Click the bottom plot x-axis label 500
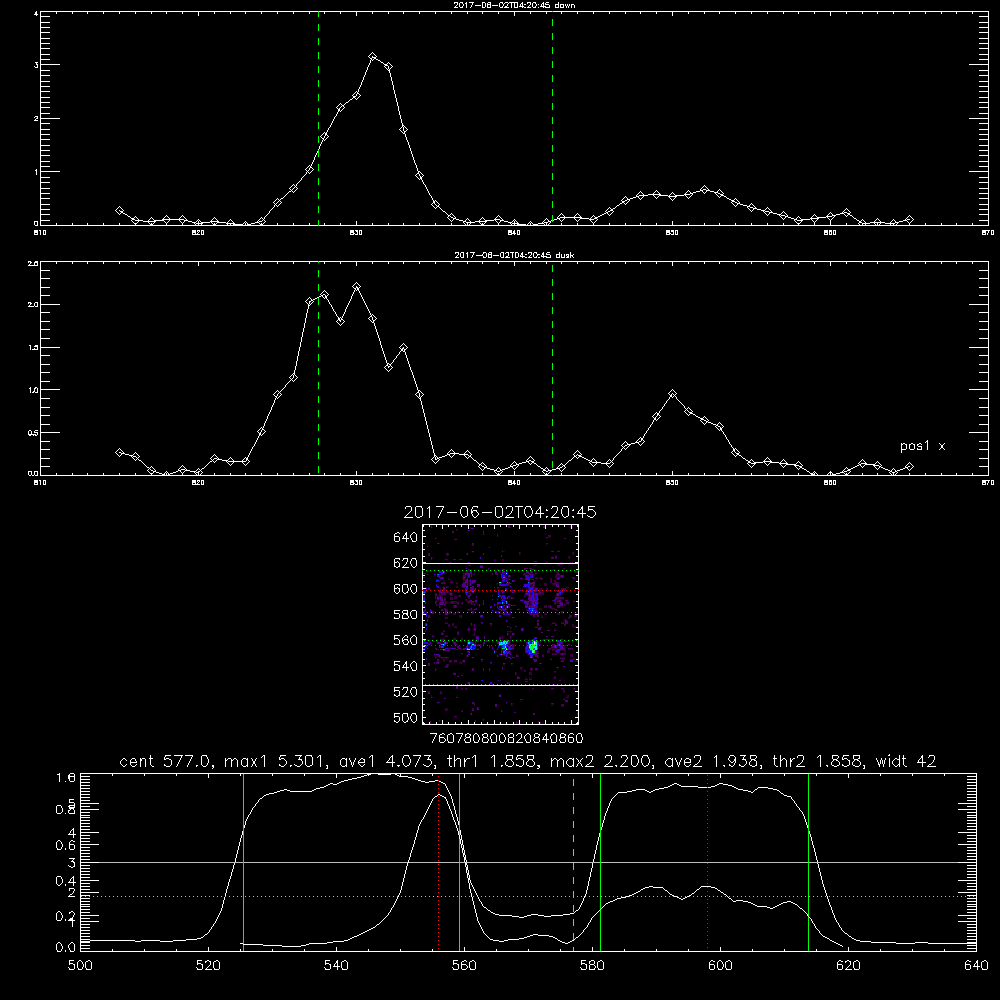 coord(80,966)
